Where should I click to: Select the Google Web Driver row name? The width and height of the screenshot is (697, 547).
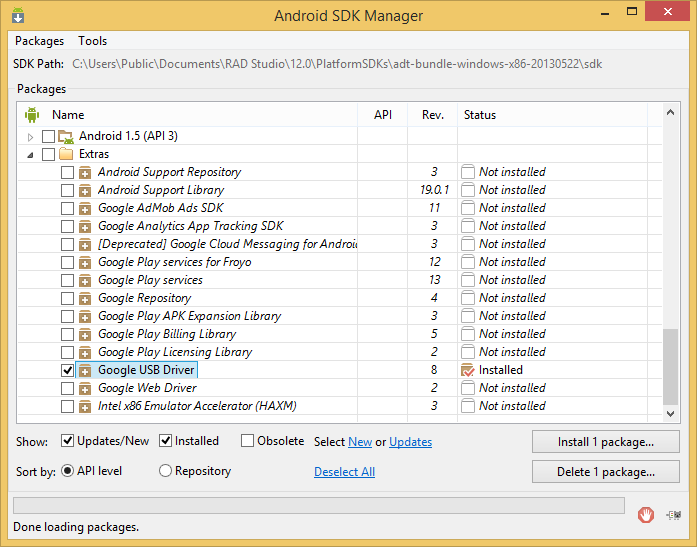click(x=147, y=388)
